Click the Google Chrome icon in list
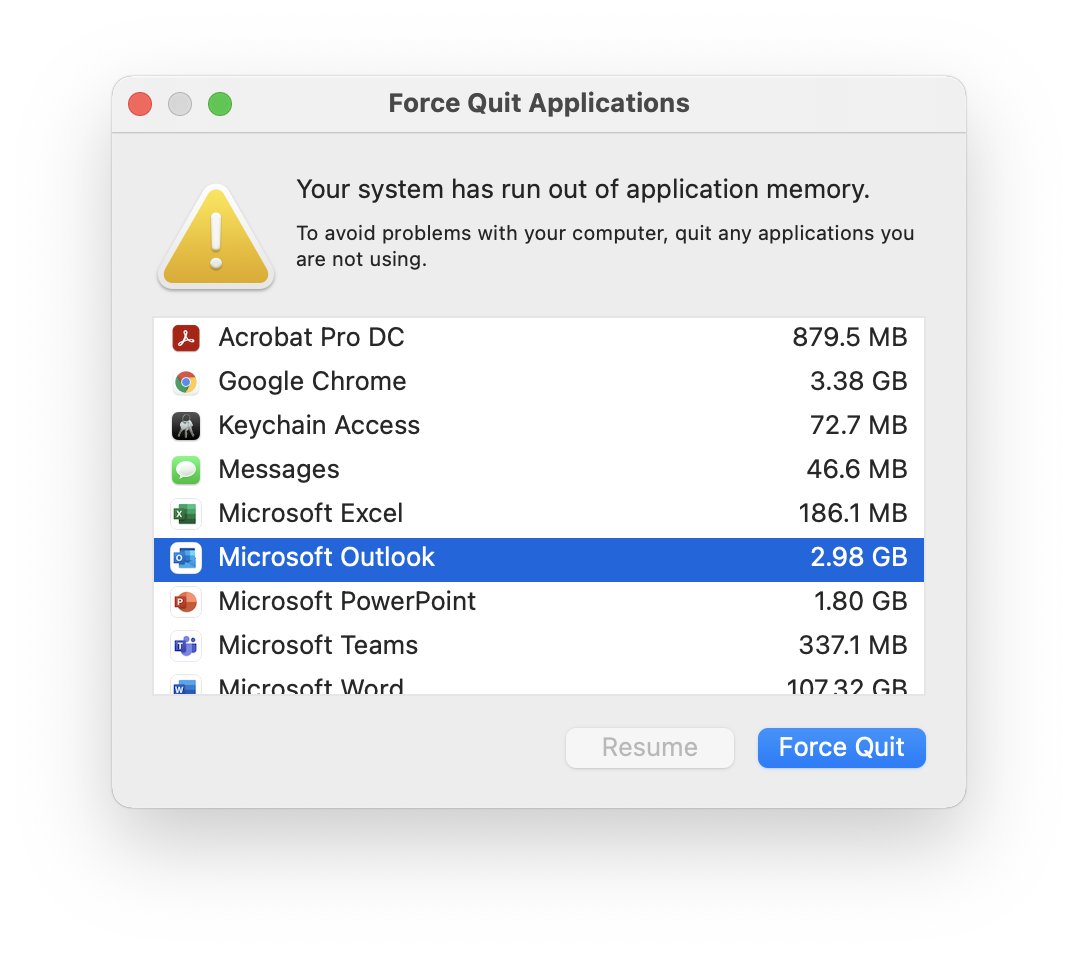The height and width of the screenshot is (956, 1078). pos(186,382)
